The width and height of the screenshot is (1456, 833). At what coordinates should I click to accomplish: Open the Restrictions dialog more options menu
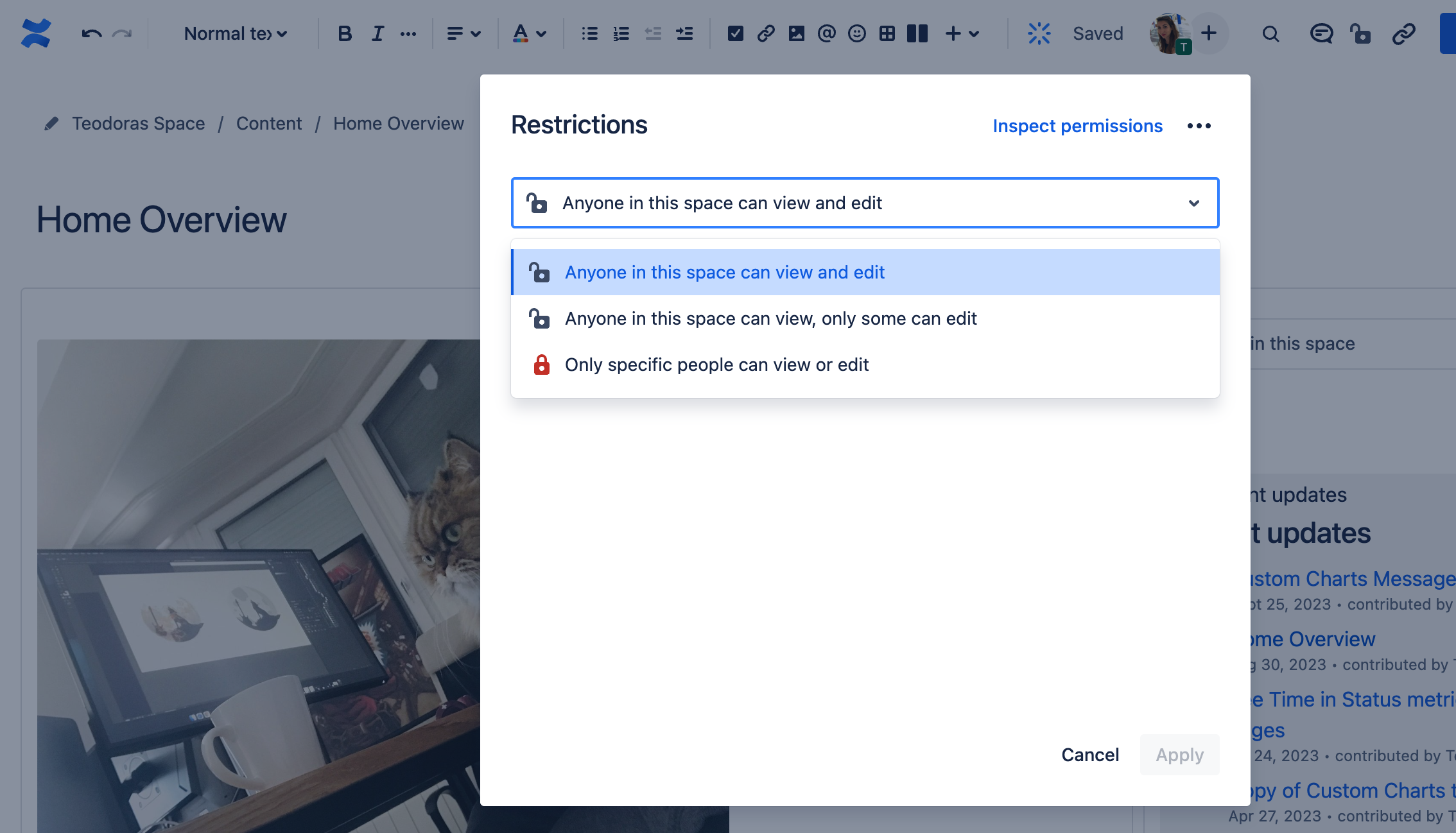(x=1199, y=126)
